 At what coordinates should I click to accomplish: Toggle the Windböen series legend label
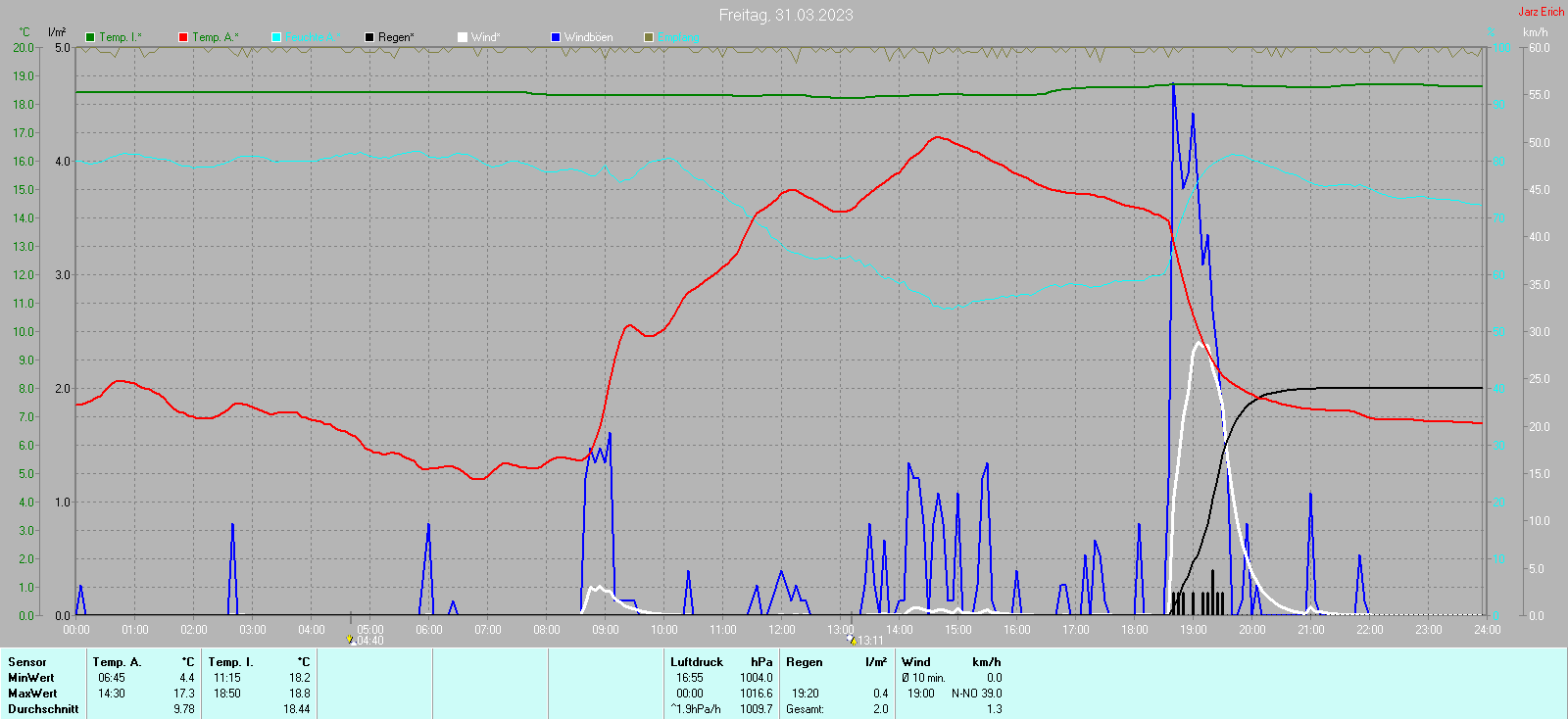coord(588,37)
